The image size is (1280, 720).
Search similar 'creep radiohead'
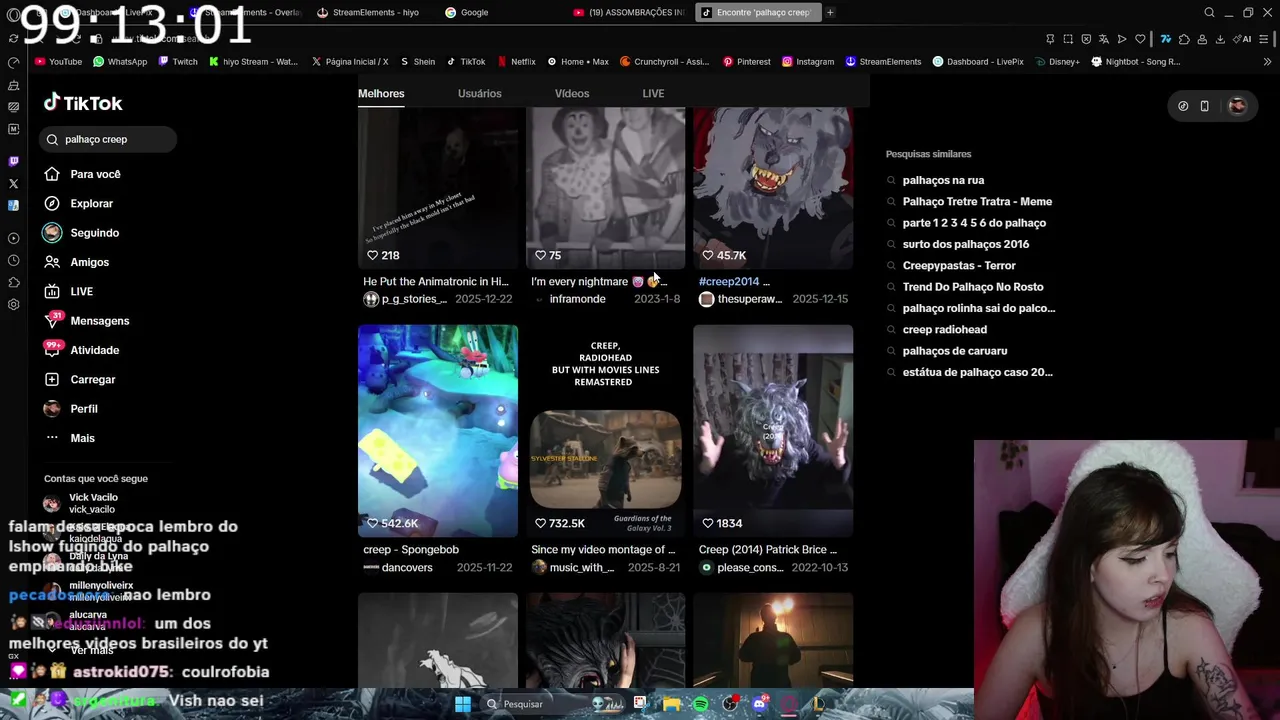944,329
